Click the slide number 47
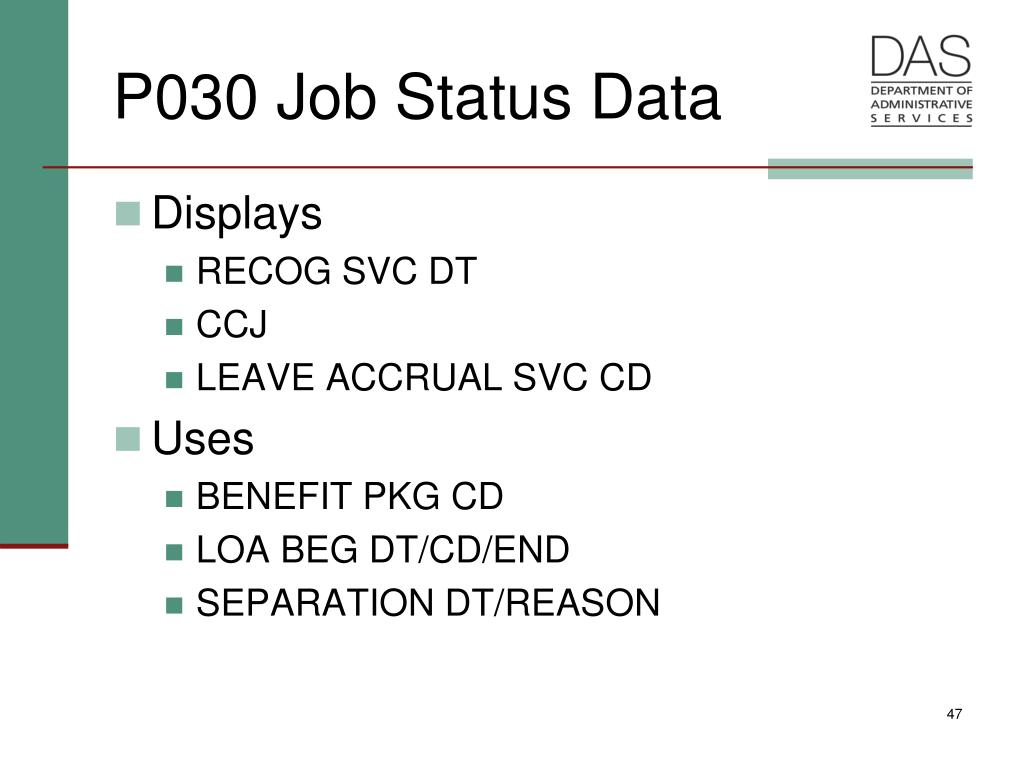 tap(954, 714)
